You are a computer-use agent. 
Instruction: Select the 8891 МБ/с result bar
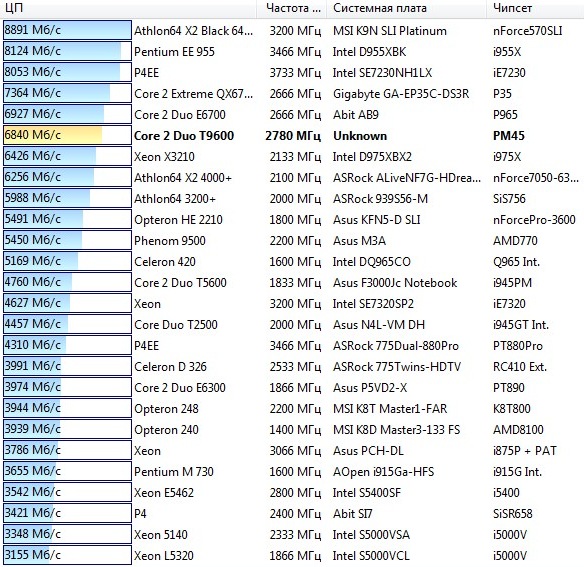tap(67, 30)
